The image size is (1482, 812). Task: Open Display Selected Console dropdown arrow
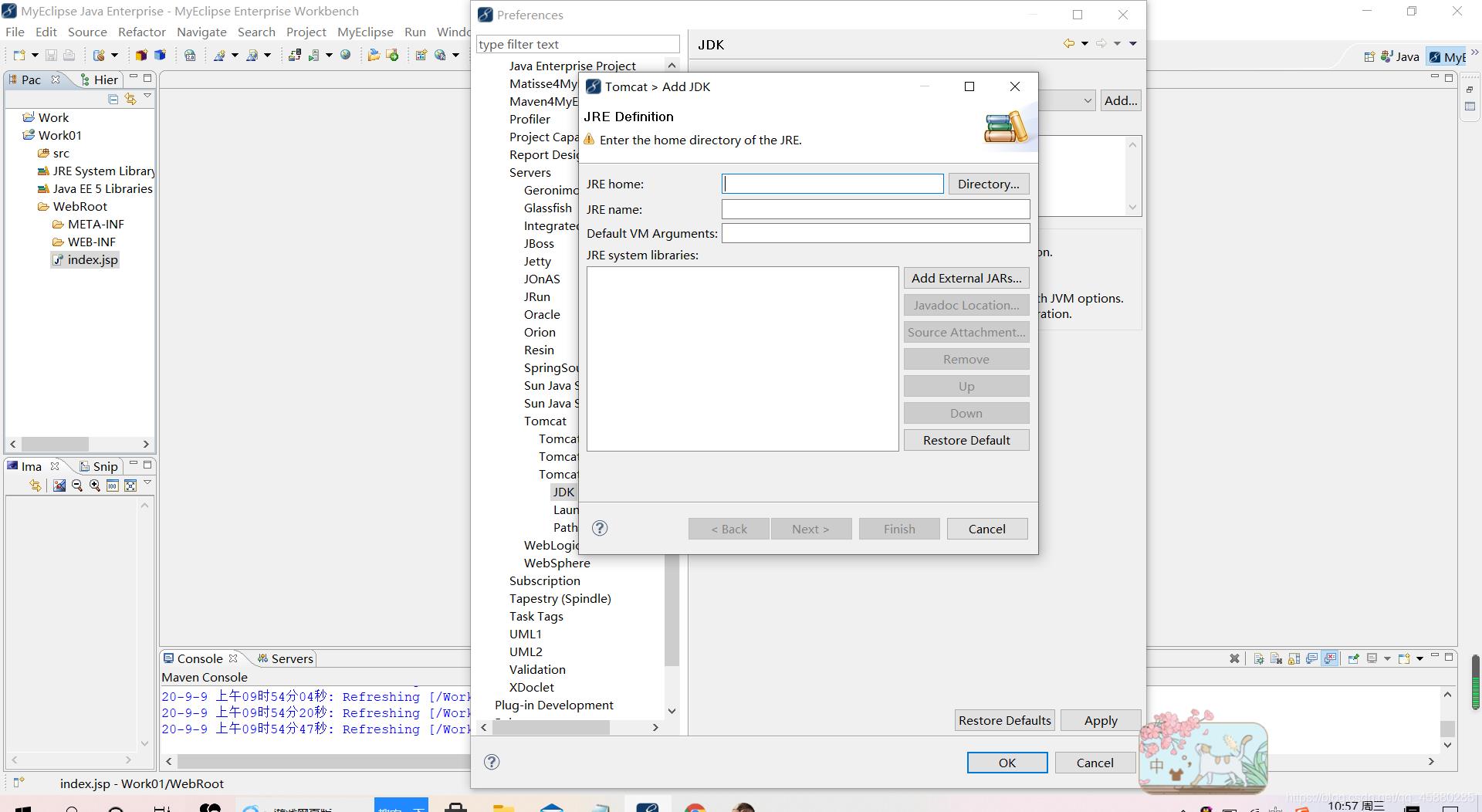[1387, 659]
